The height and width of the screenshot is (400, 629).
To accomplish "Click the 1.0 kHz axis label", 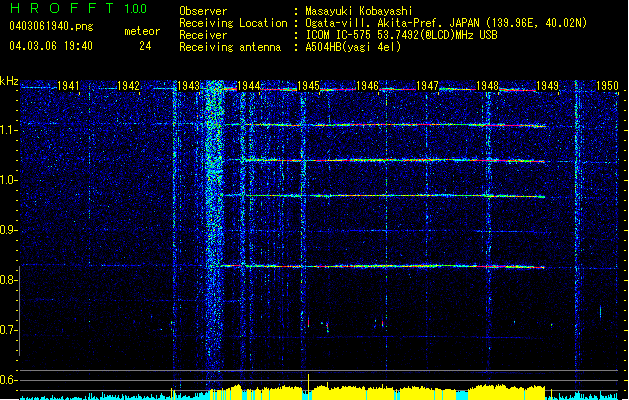I will [9, 180].
